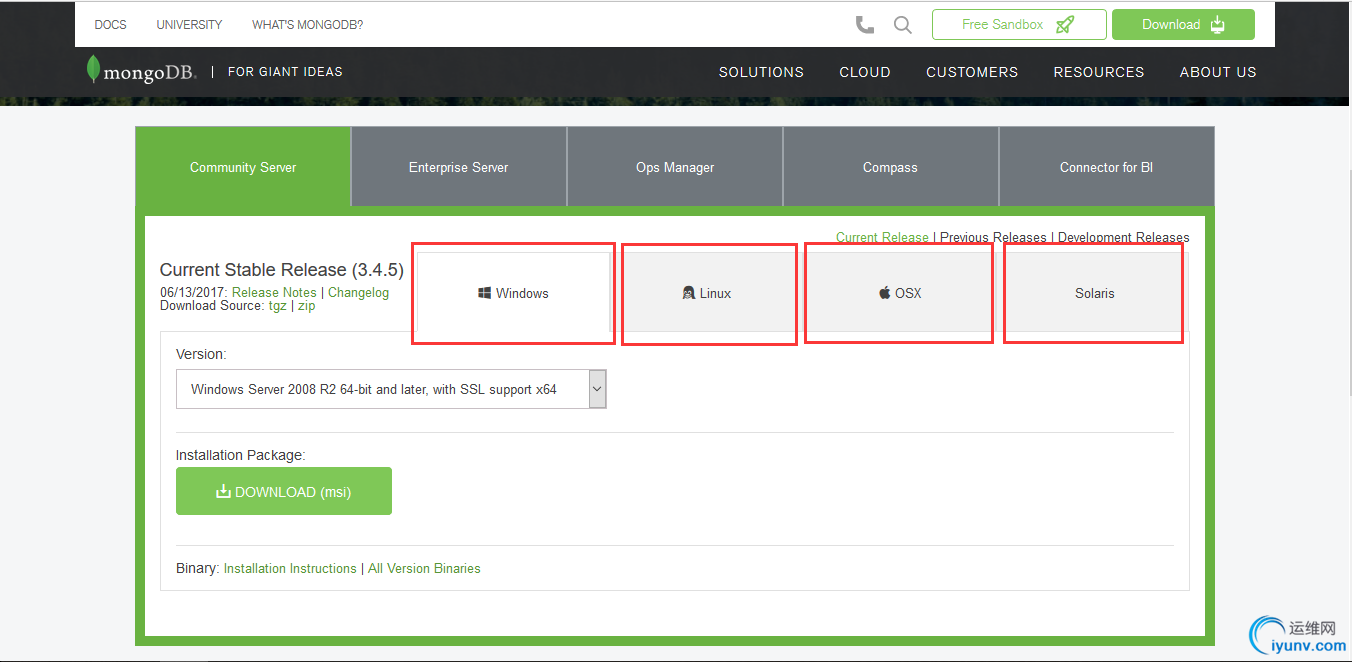Switch to the Ops Manager tab
1352x662 pixels.
[x=675, y=167]
